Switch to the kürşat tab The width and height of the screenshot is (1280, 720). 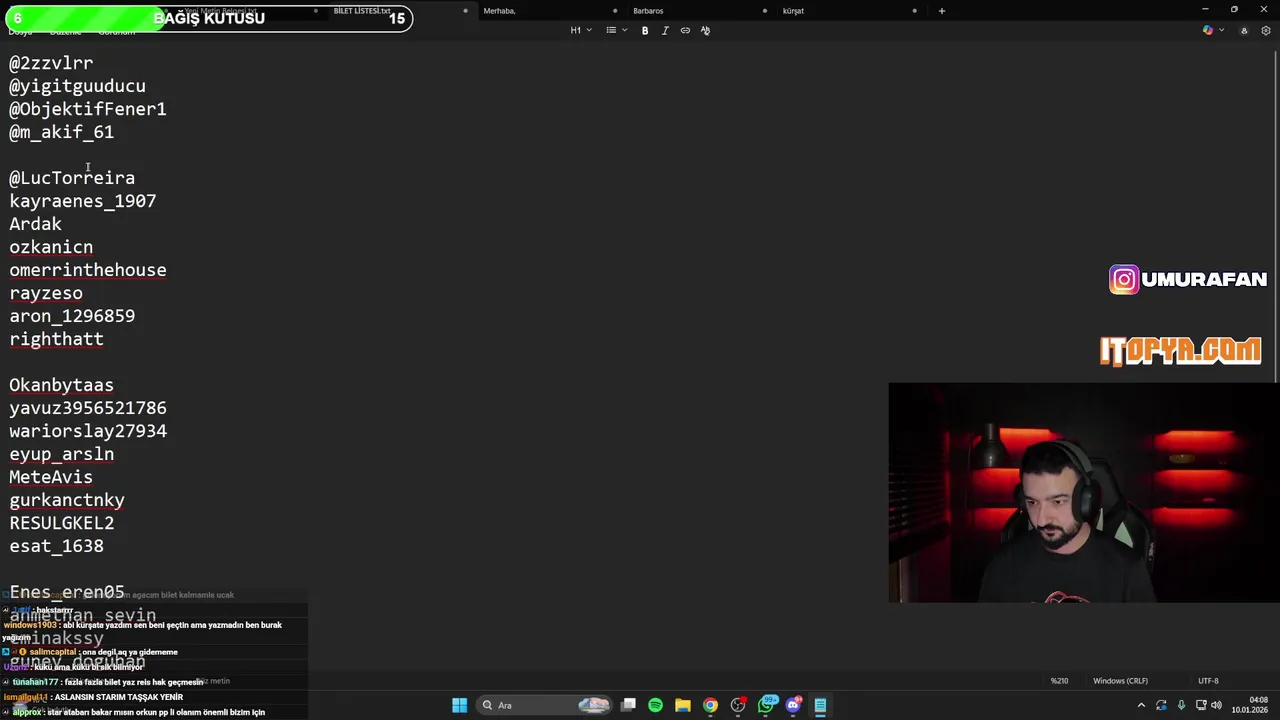793,11
